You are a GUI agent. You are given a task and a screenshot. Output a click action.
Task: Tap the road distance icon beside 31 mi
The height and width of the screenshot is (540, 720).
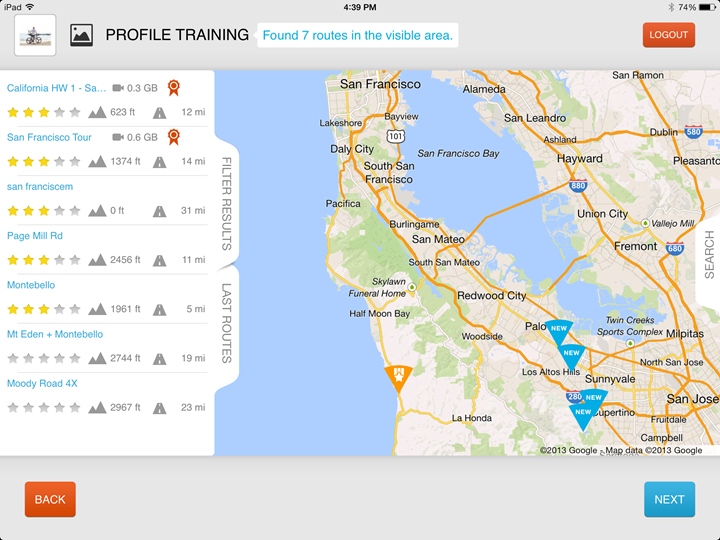159,211
